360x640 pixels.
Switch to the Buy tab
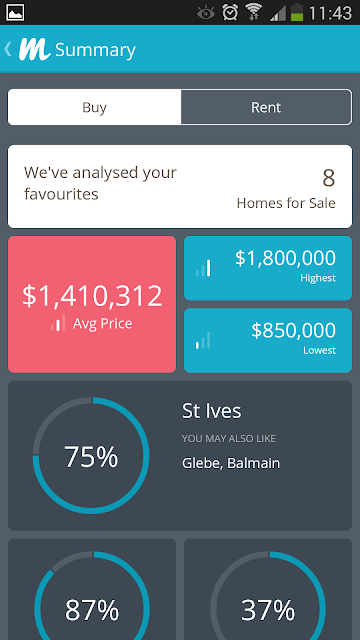[x=94, y=107]
